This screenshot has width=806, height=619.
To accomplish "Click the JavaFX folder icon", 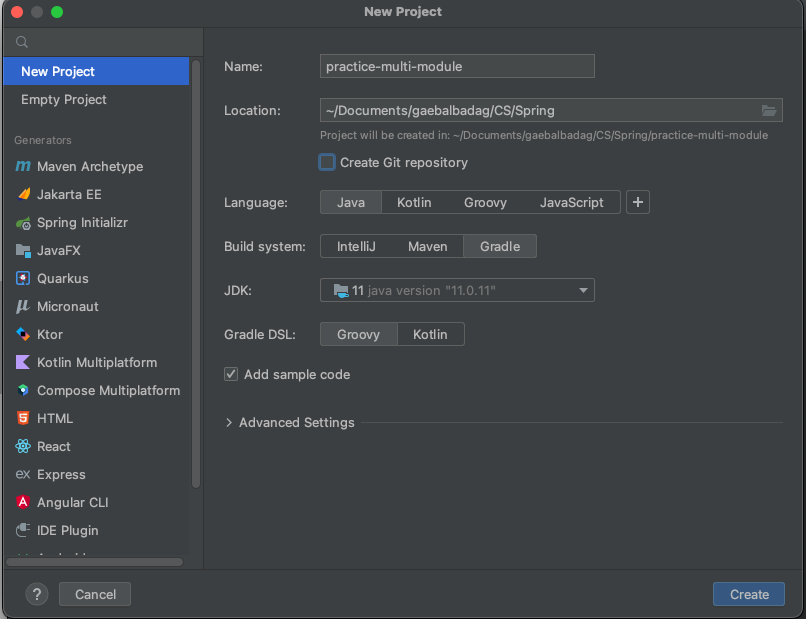I will tap(23, 250).
